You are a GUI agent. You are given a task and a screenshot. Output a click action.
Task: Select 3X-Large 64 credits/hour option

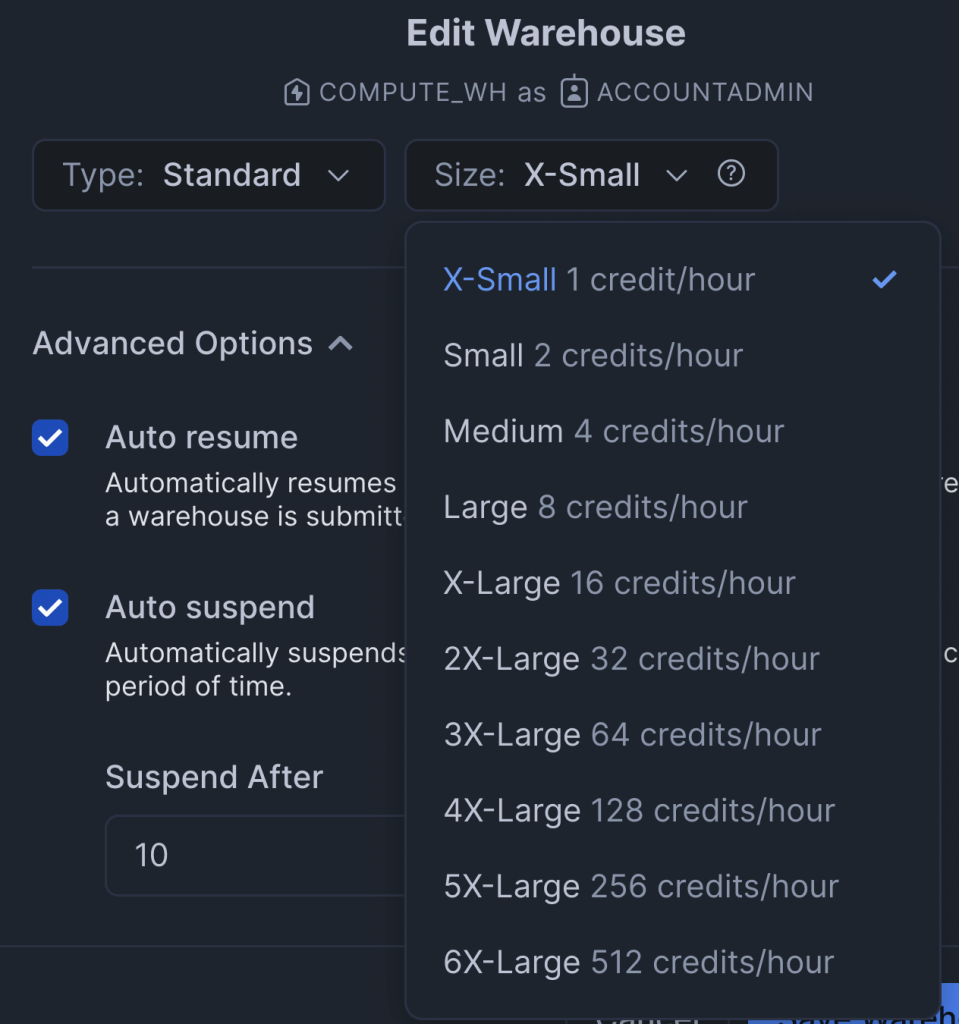point(632,735)
